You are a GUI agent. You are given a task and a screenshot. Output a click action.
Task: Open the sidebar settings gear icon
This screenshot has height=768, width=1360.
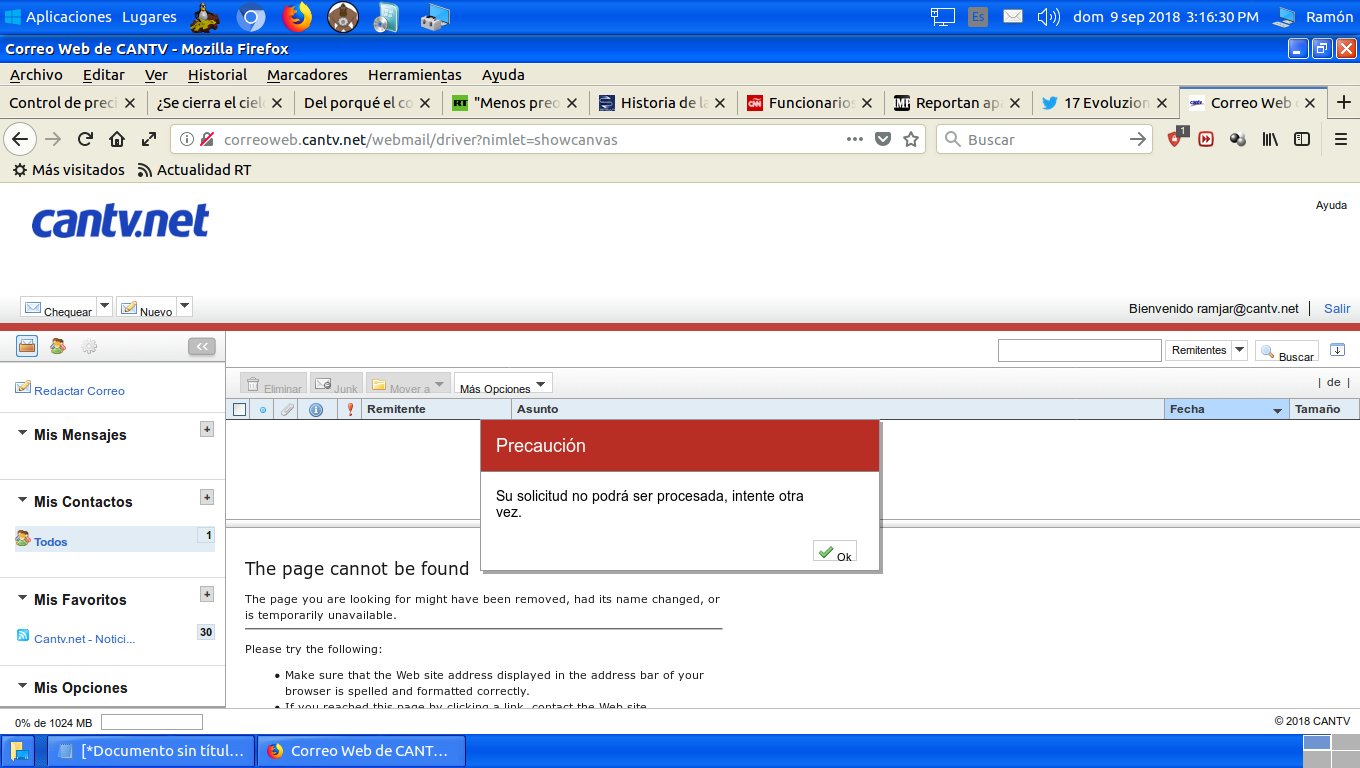click(89, 346)
